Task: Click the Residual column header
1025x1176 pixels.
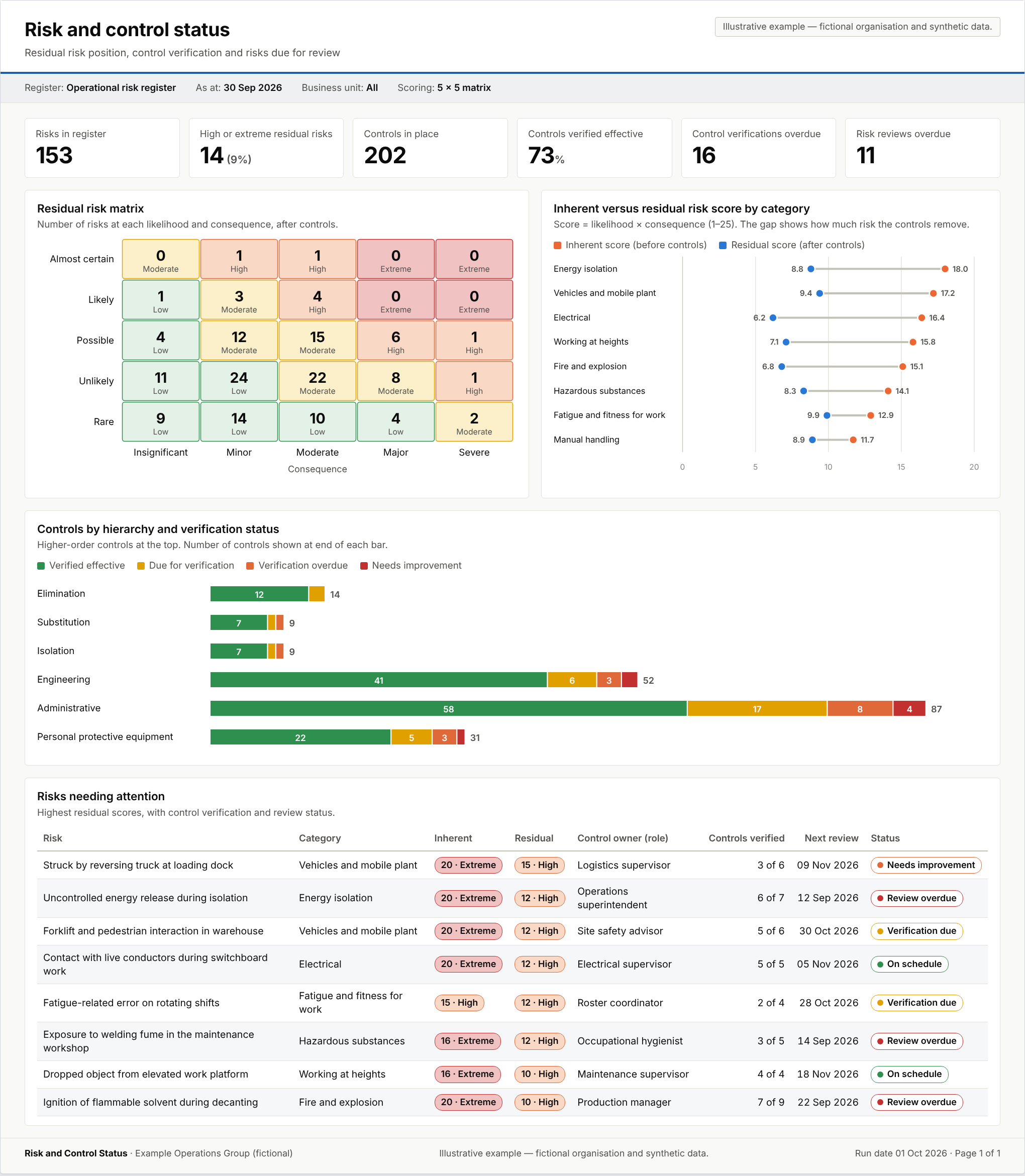Action: (x=534, y=838)
